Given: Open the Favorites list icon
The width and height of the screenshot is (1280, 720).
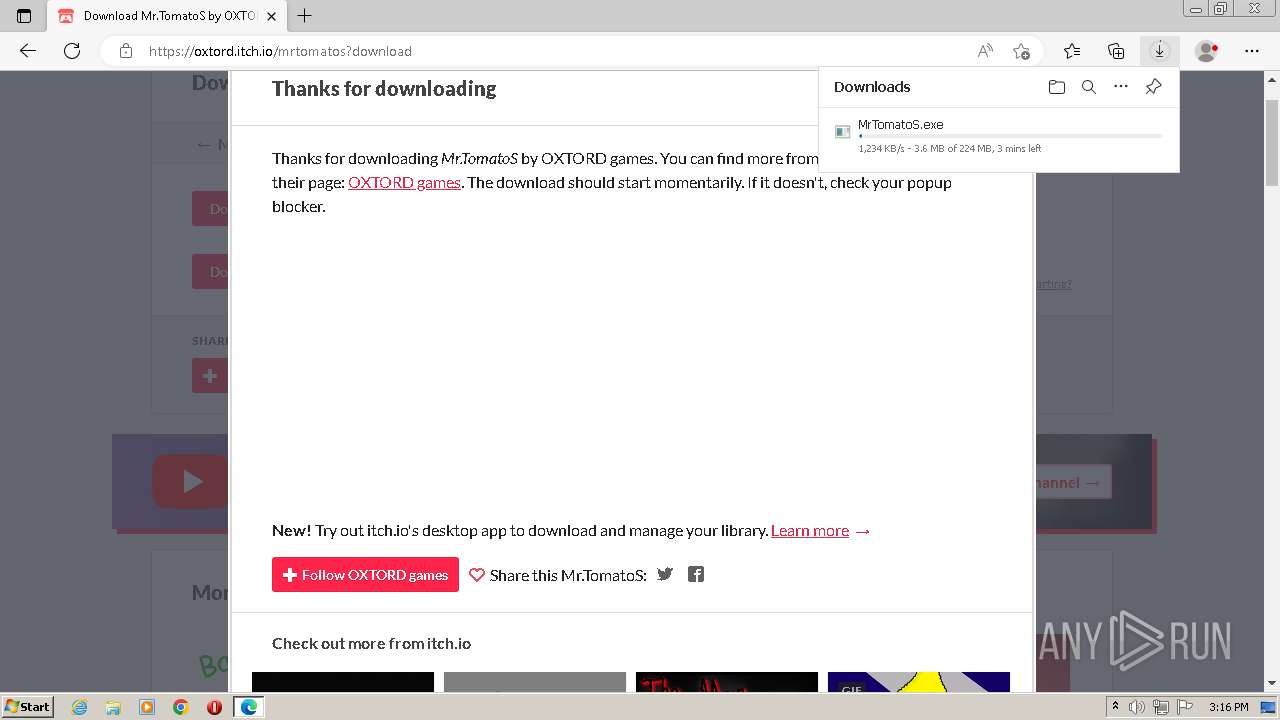Looking at the screenshot, I should (1072, 51).
